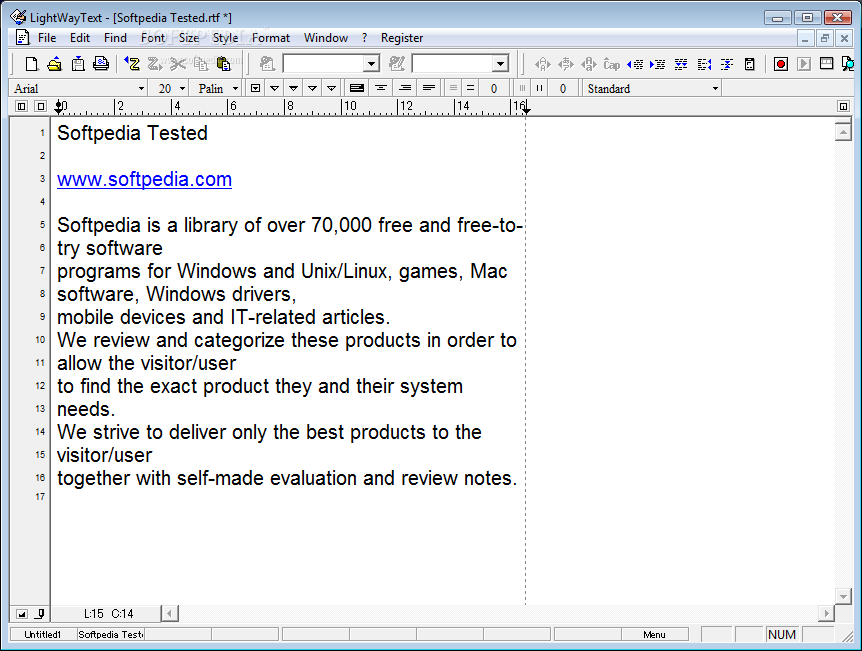This screenshot has height=651, width=862.
Task: Open the Window menu
Action: tap(325, 38)
